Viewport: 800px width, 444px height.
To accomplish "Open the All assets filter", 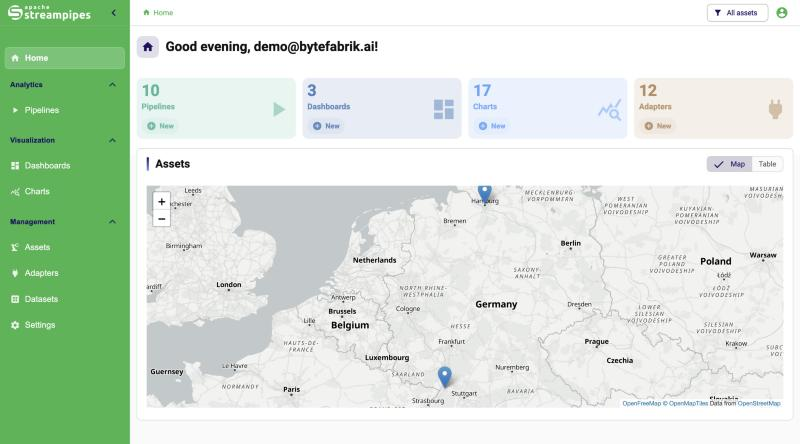I will click(x=737, y=13).
